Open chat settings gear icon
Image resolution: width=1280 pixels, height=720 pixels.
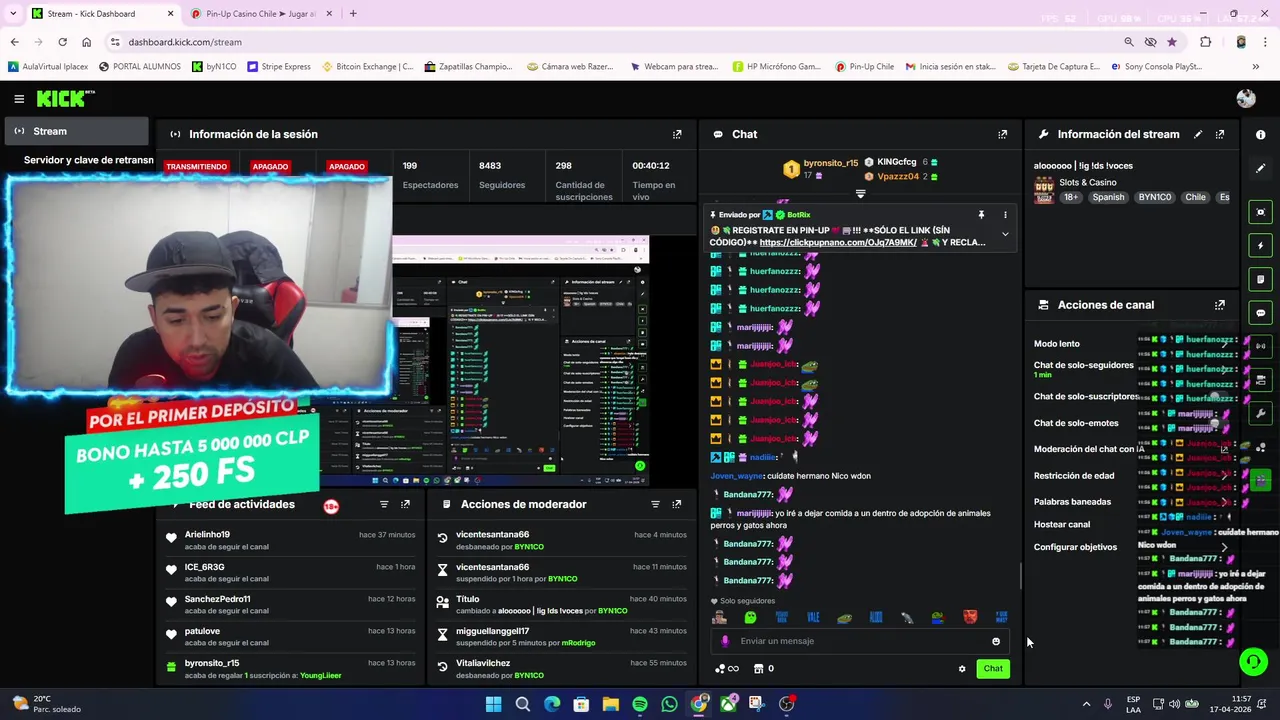tap(962, 669)
